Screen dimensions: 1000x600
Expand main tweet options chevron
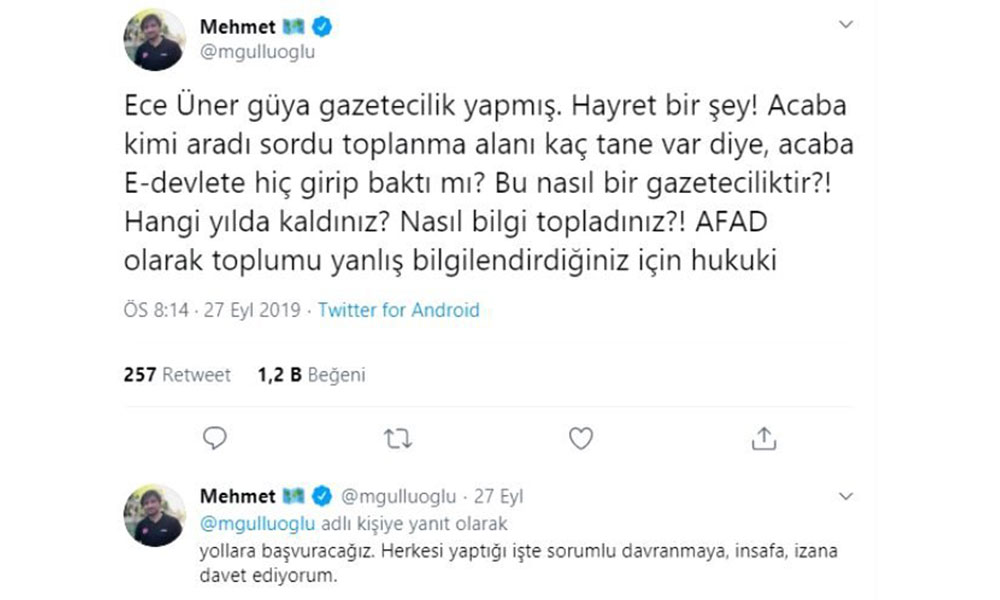click(x=846, y=24)
